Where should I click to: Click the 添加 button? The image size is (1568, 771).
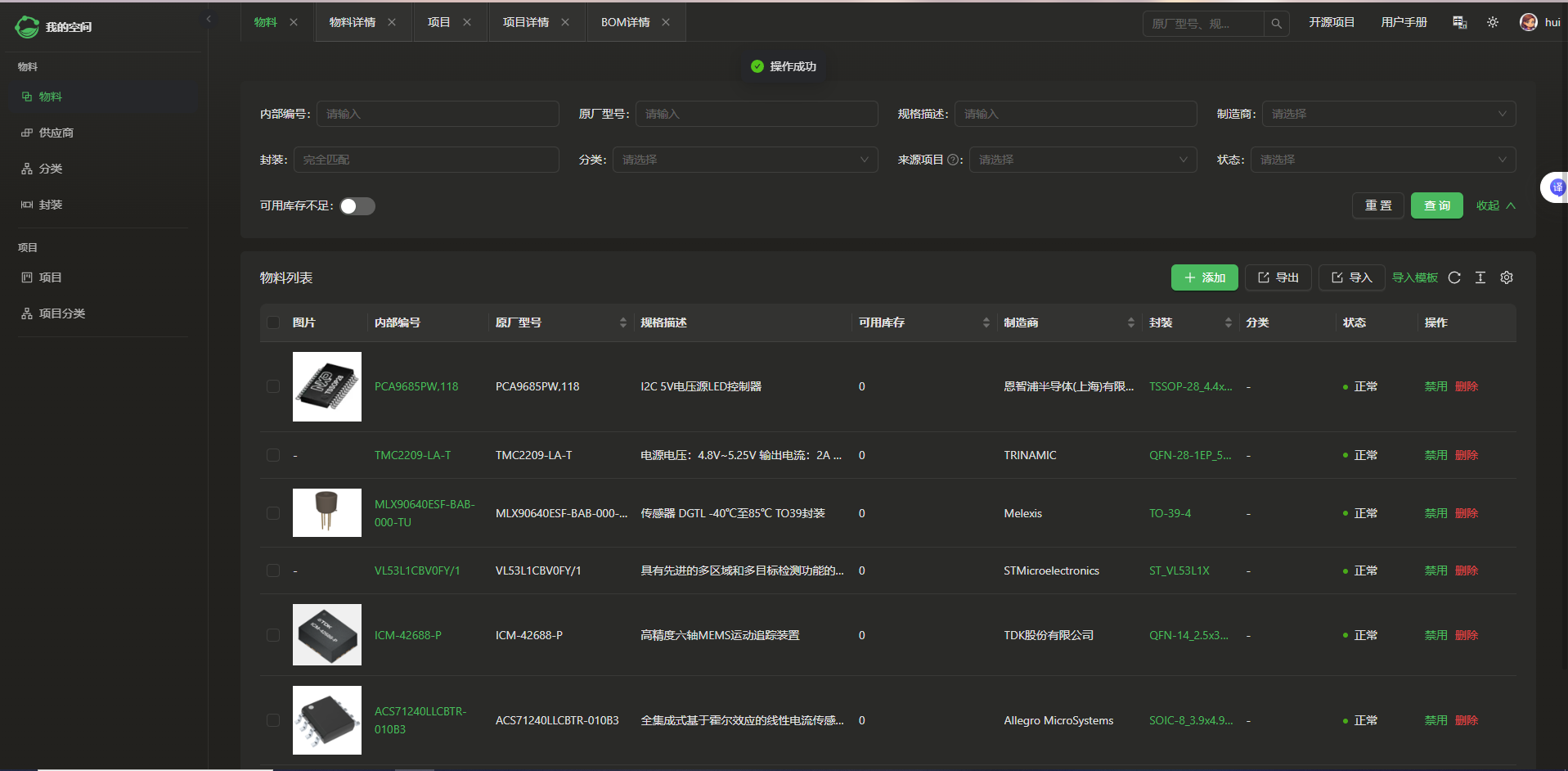tap(1205, 277)
